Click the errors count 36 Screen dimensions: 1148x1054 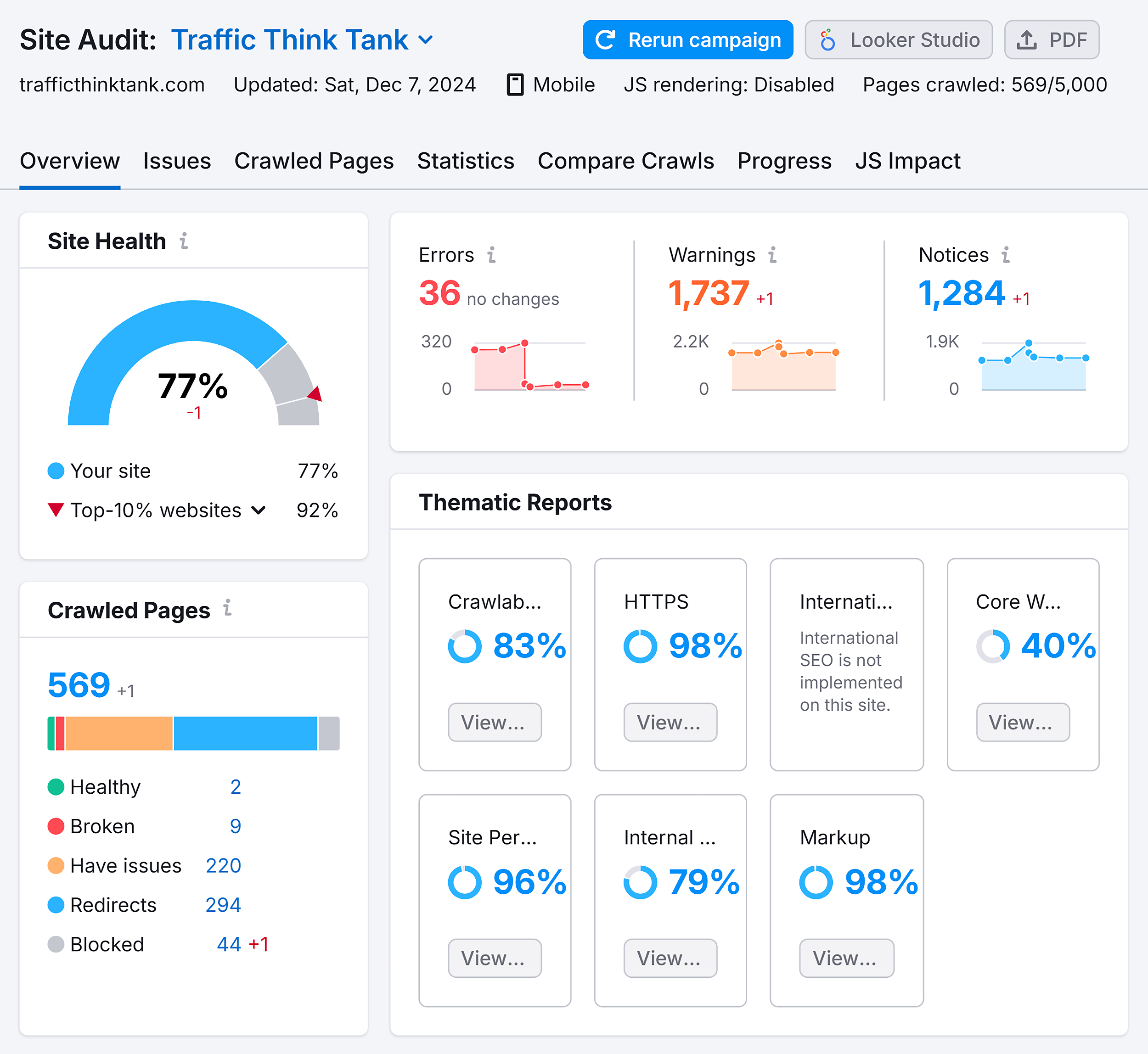[439, 293]
